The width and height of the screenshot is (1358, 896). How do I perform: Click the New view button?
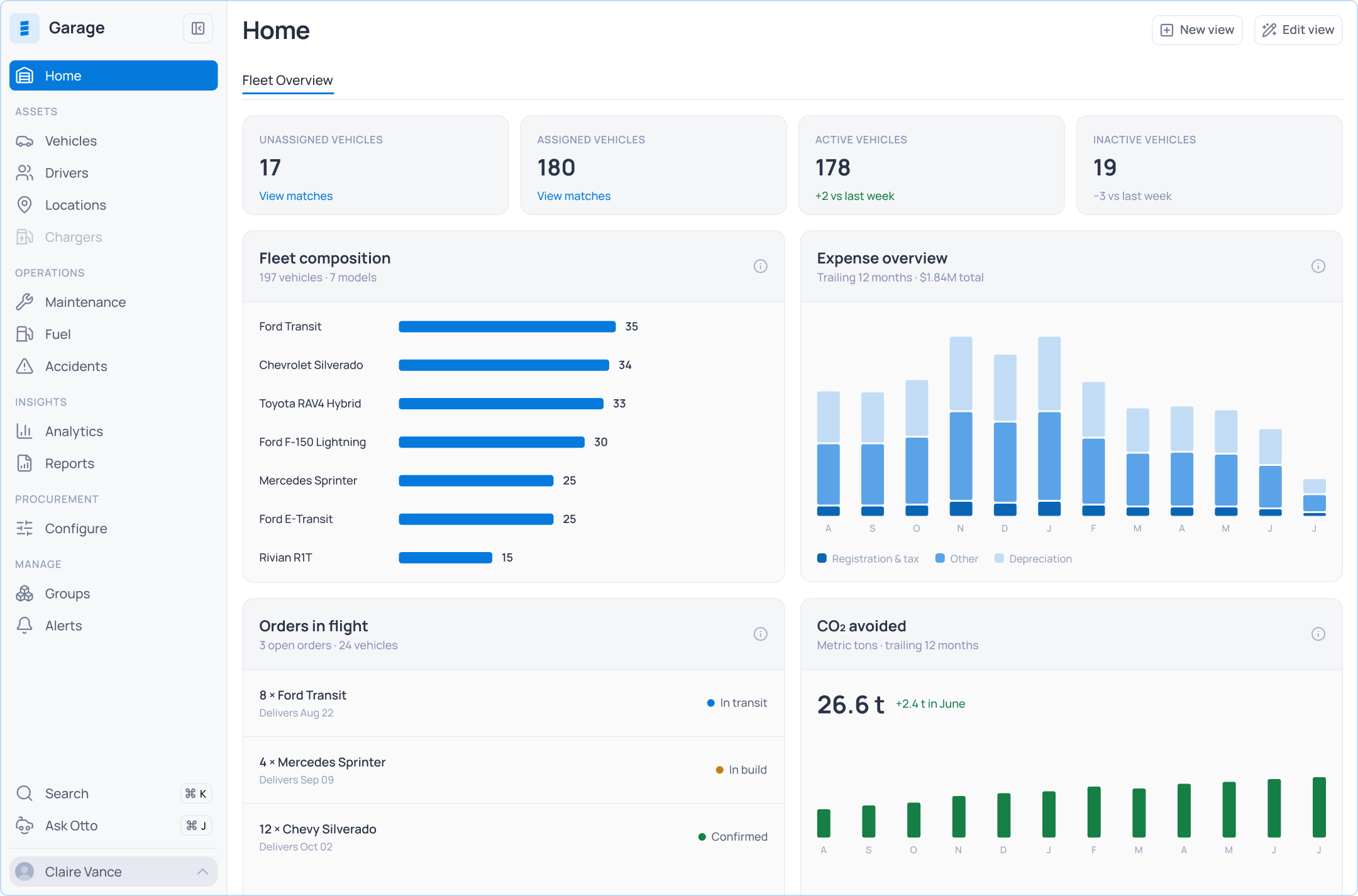pyautogui.click(x=1197, y=30)
